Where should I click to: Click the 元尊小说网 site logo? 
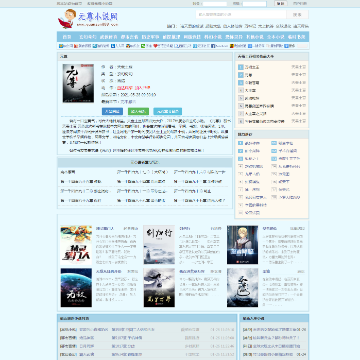coord(88,19)
